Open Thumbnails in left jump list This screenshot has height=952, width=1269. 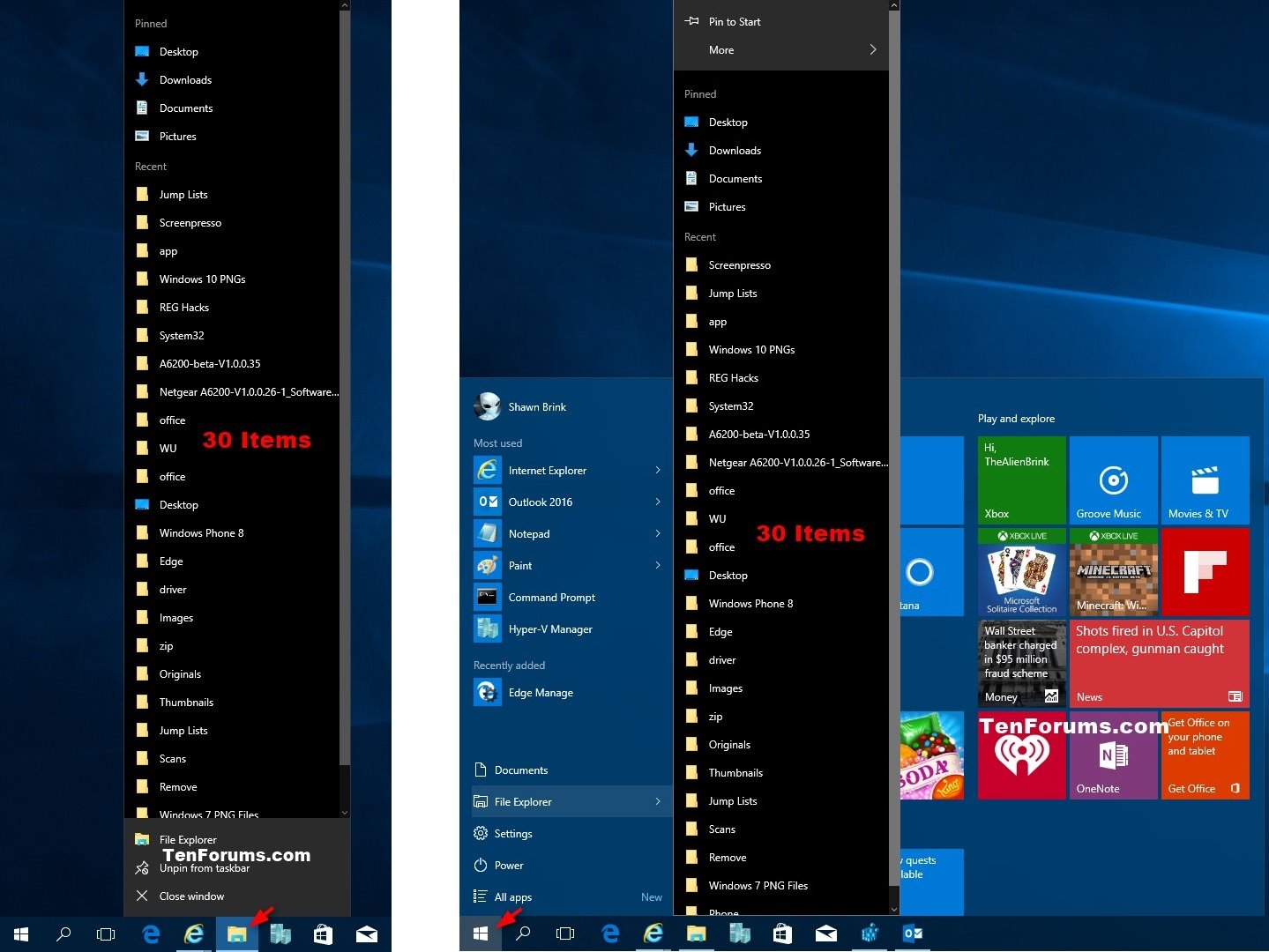click(x=232, y=703)
